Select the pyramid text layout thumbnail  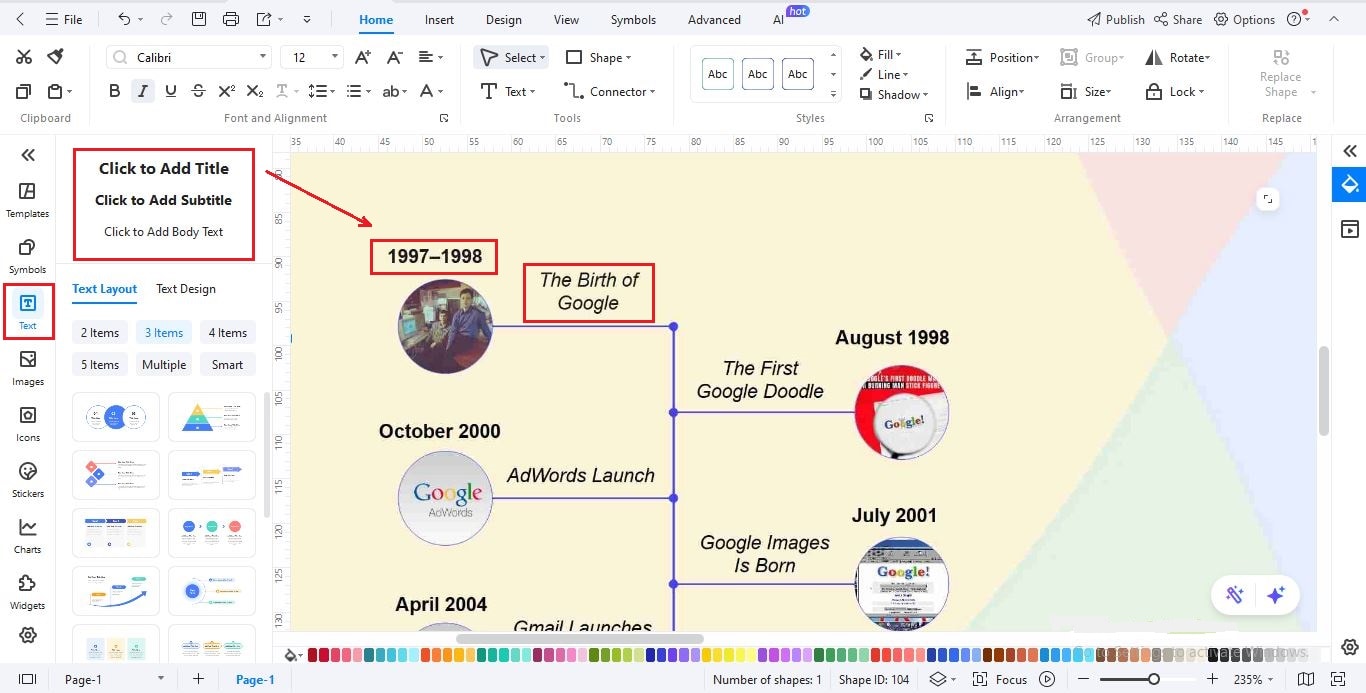[x=211, y=416]
